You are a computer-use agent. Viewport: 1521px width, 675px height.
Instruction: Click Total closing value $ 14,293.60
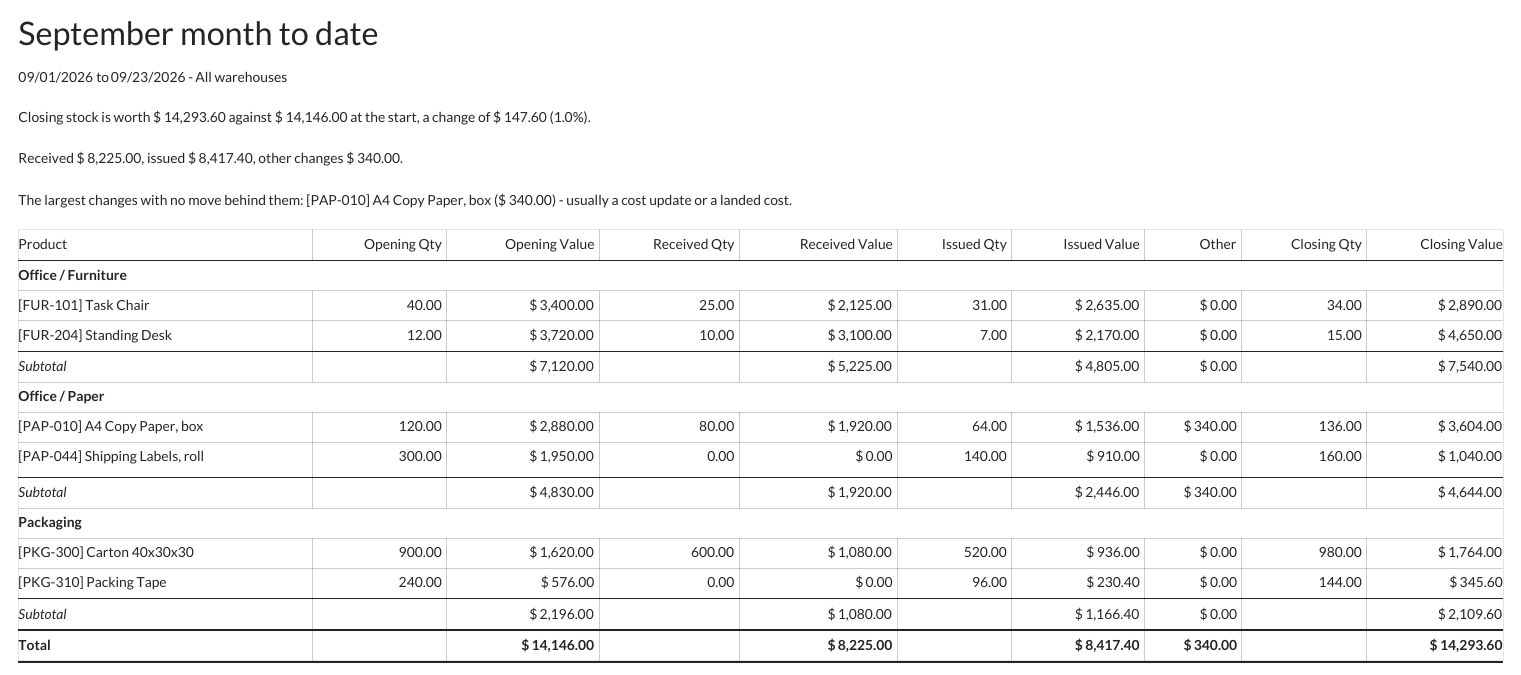[x=1465, y=645]
